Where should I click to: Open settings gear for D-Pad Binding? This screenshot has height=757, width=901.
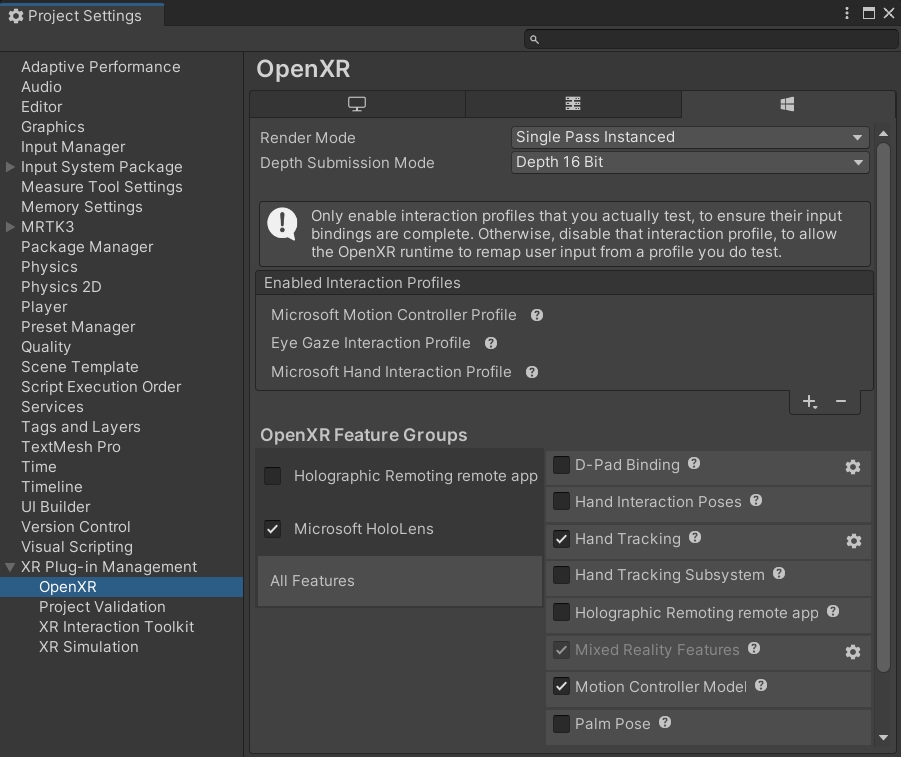[853, 467]
